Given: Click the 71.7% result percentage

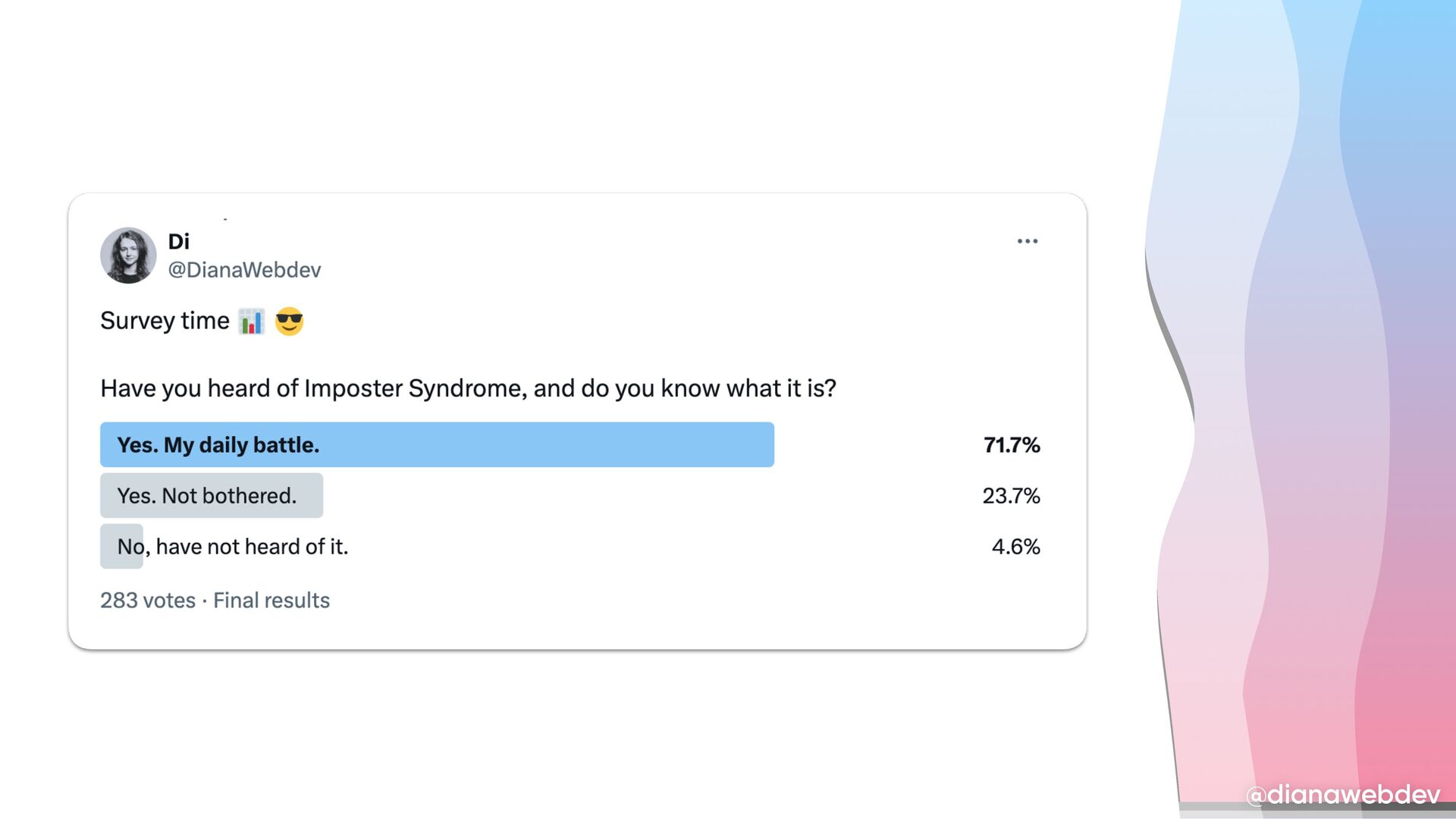Looking at the screenshot, I should [1011, 444].
